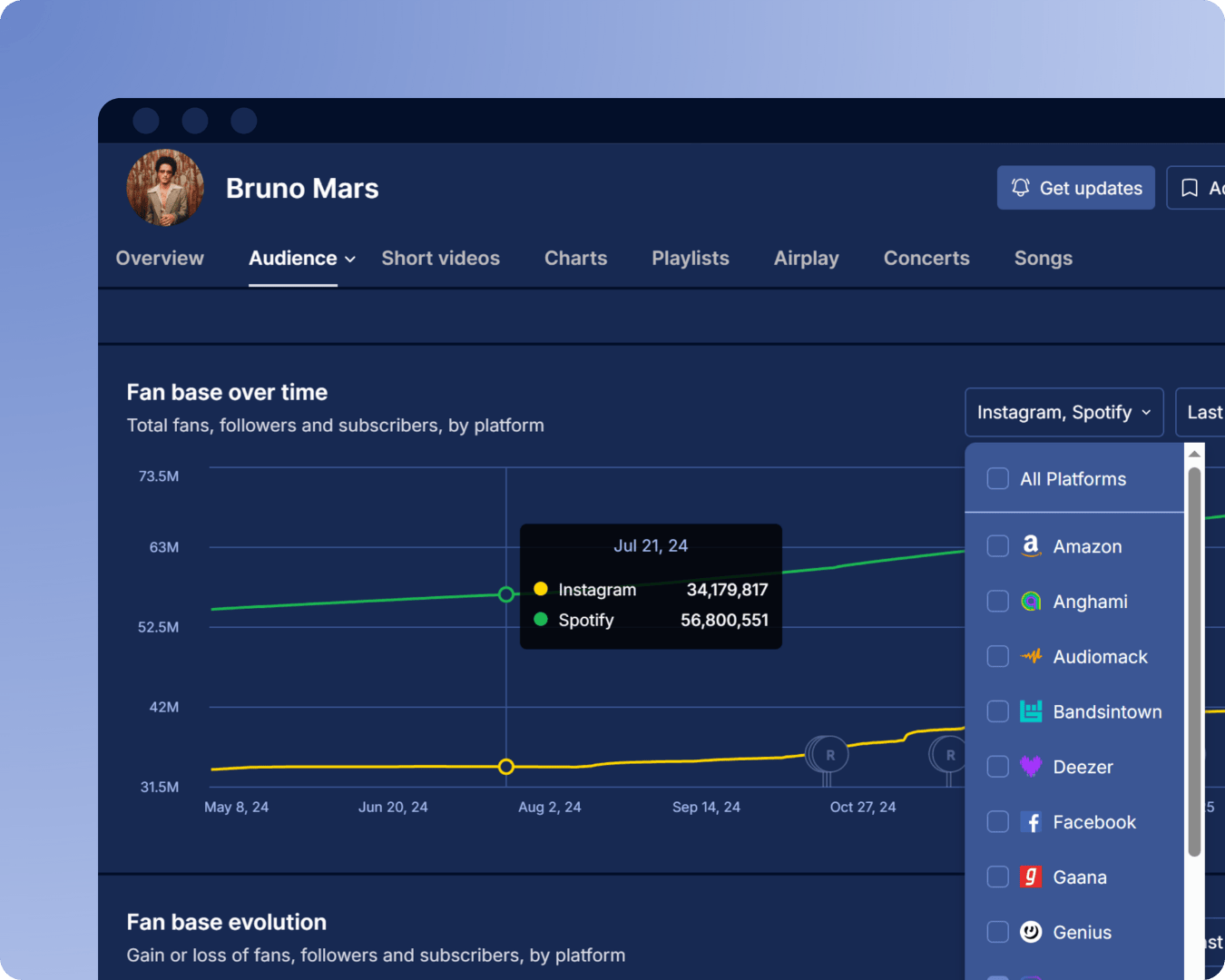Viewport: 1225px width, 980px height.
Task: Enable the Amazon platform checkbox
Action: pos(997,546)
